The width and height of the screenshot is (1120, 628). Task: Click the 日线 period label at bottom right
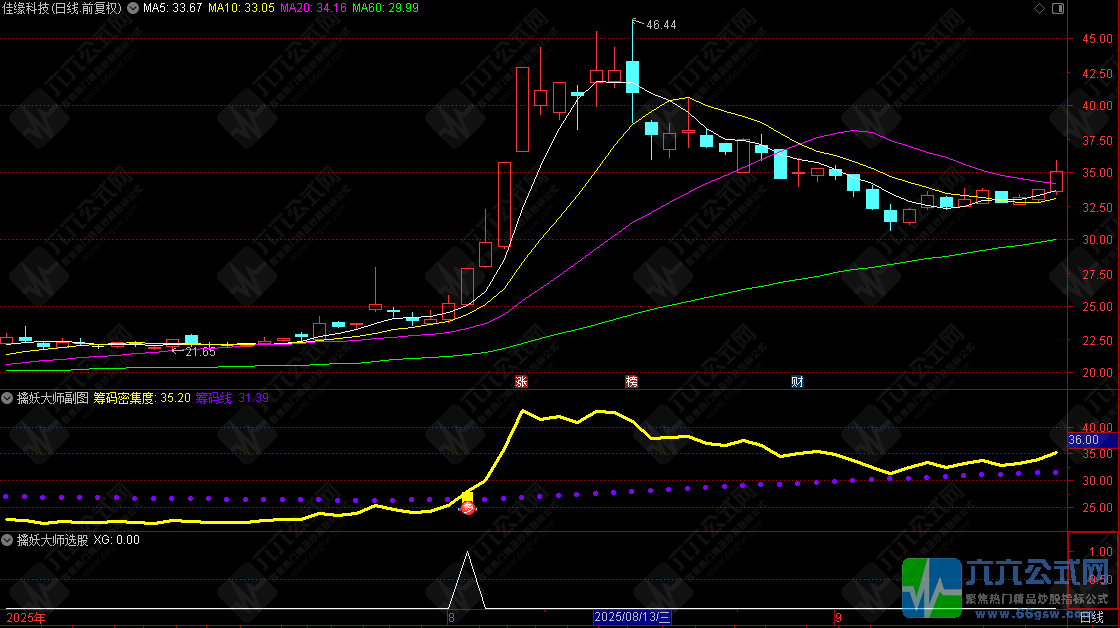(1091, 618)
